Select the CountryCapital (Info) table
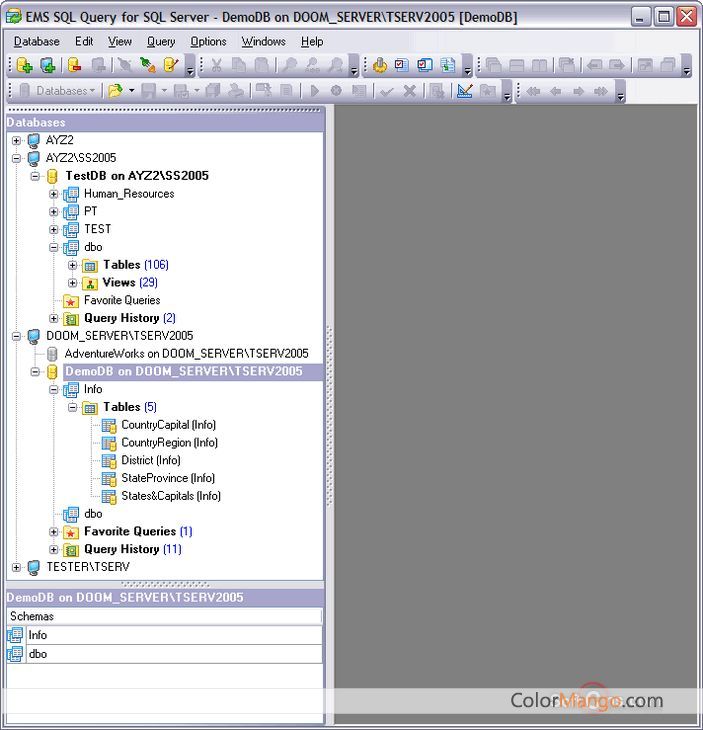 click(x=169, y=425)
